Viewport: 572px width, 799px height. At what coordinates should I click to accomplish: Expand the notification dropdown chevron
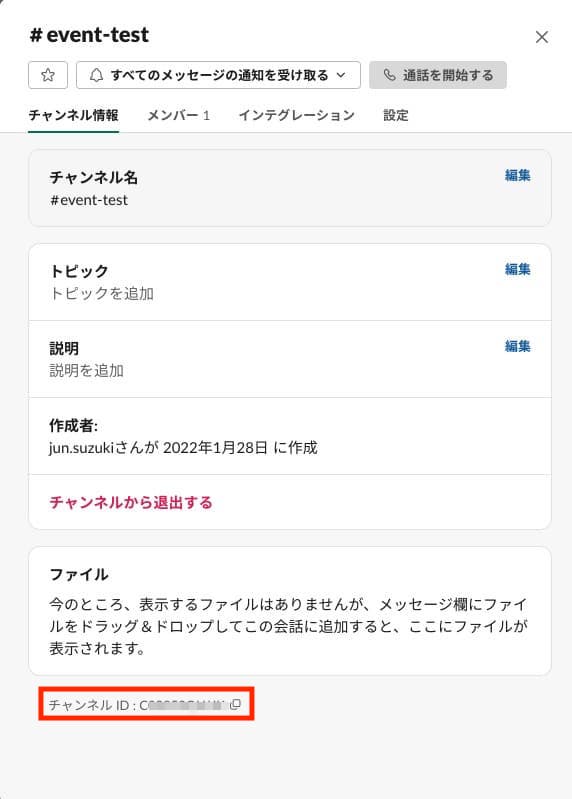(341, 75)
